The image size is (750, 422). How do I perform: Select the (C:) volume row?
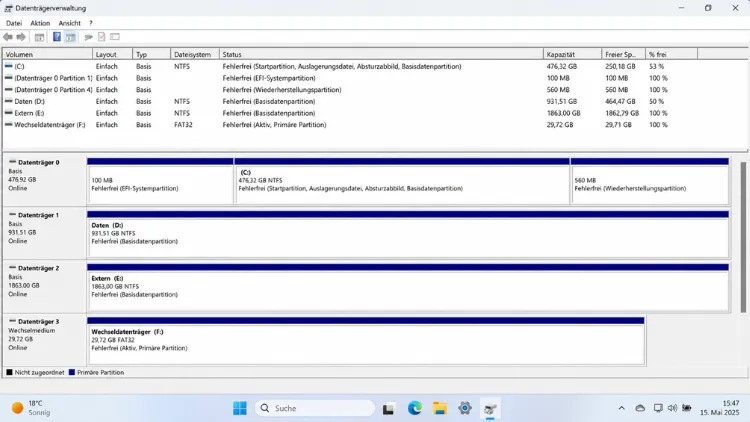349,67
